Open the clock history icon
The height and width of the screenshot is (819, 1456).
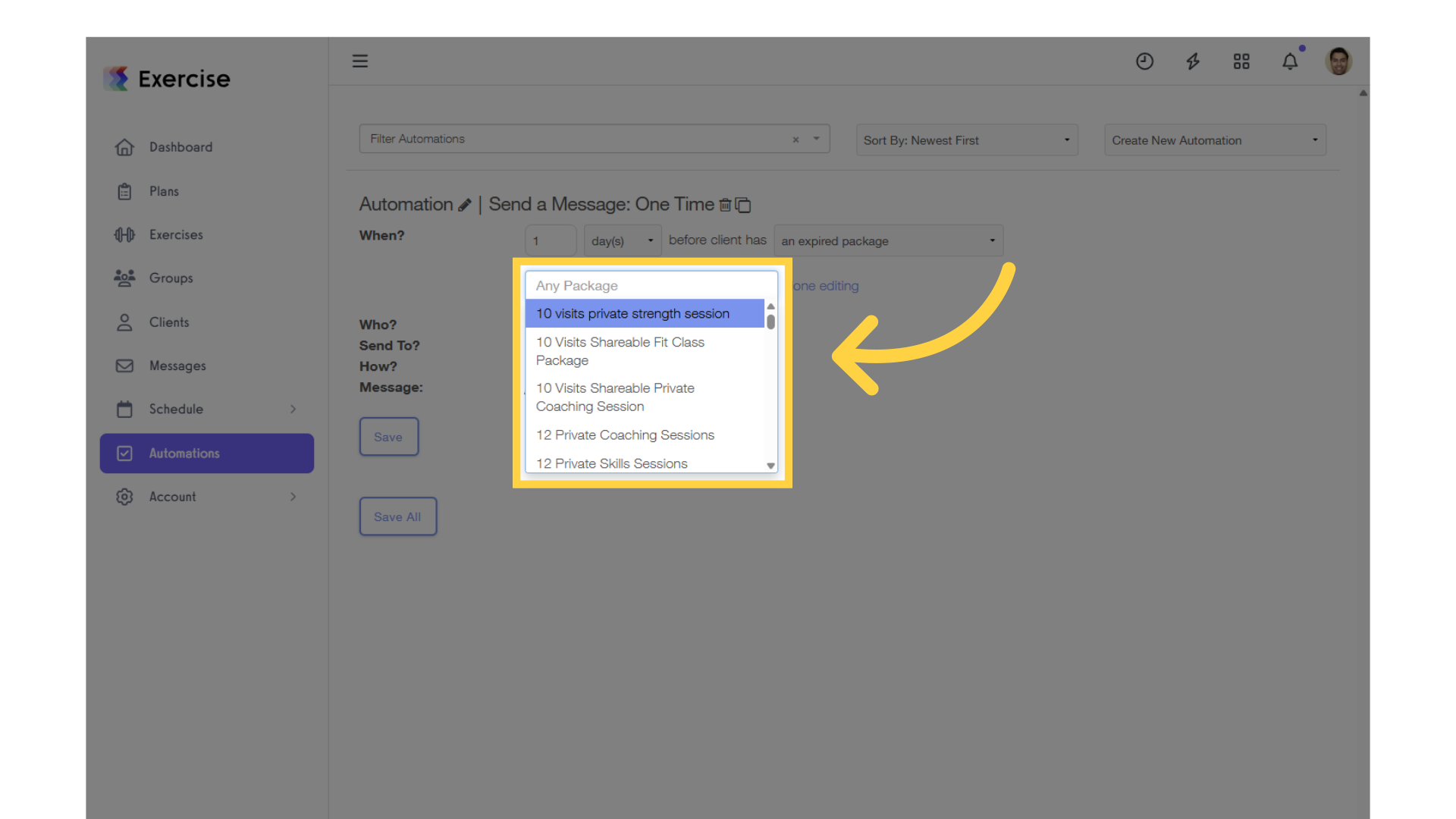click(x=1144, y=61)
